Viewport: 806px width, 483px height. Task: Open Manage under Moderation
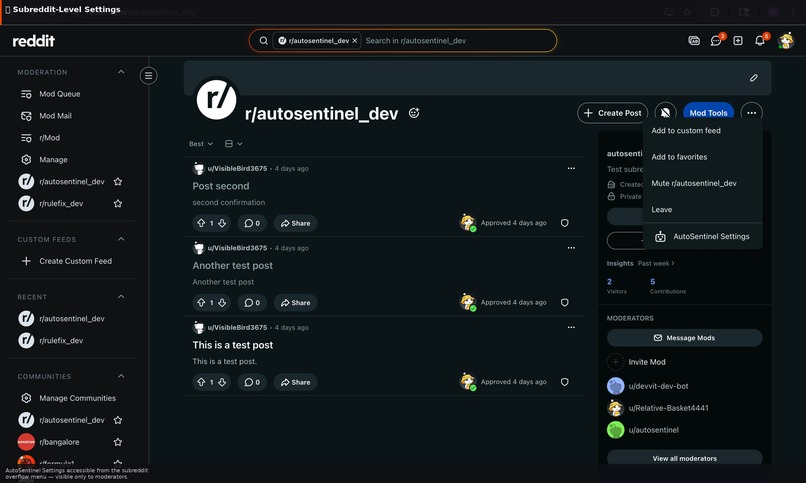click(53, 160)
